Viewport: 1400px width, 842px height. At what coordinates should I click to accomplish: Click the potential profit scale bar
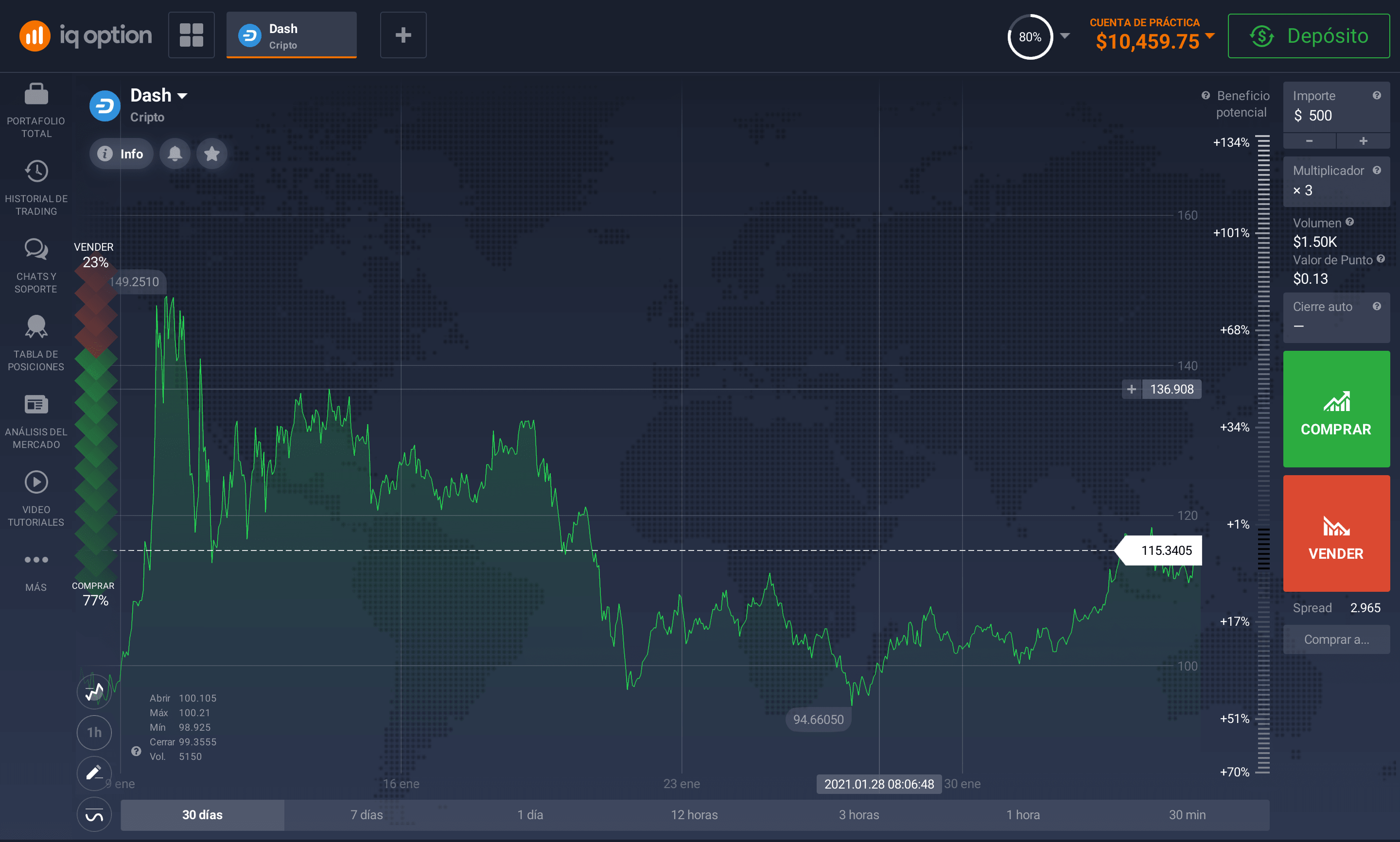tap(1263, 454)
